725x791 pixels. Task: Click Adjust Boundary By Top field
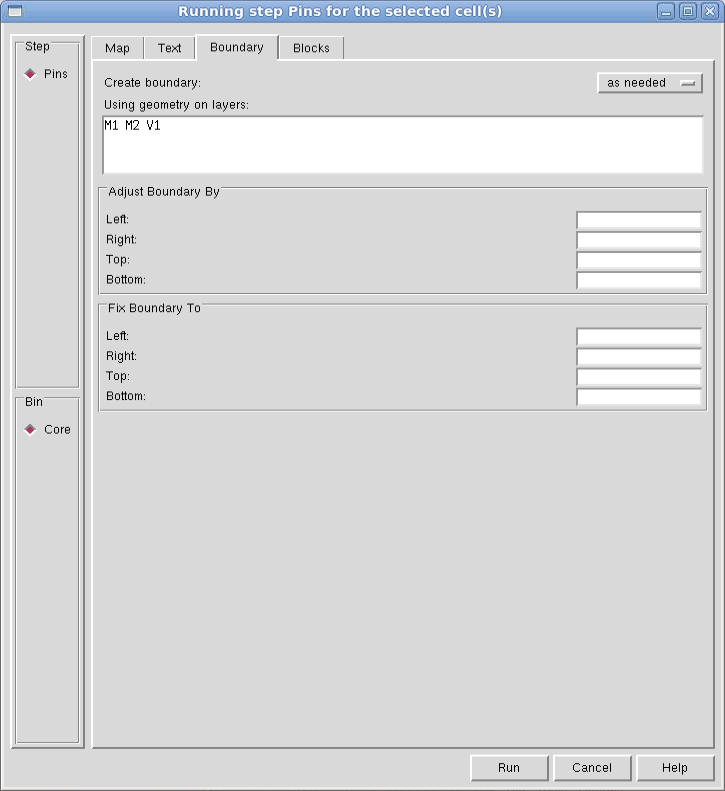[x=638, y=260]
